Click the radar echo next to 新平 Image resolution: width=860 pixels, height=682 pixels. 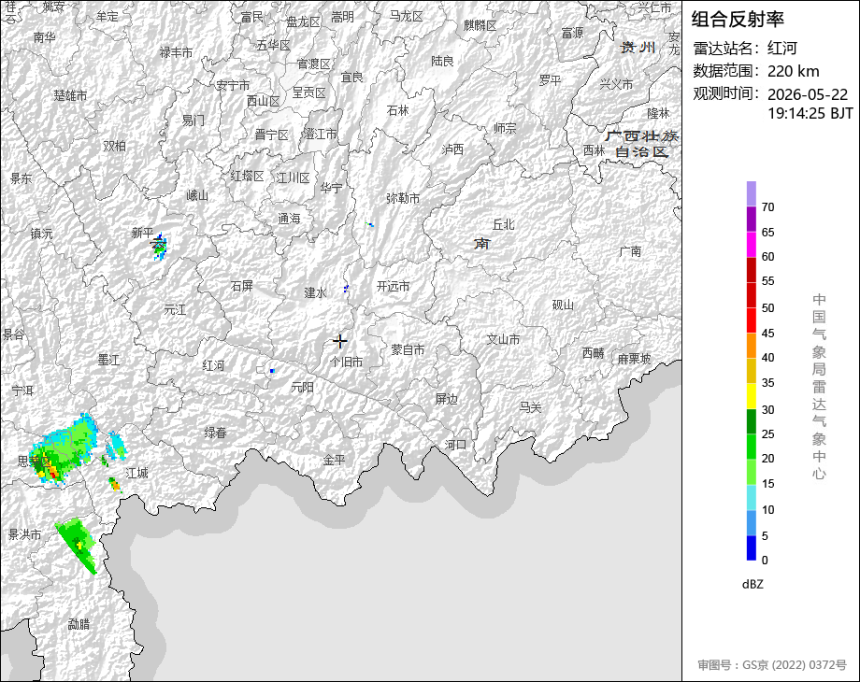click(159, 247)
